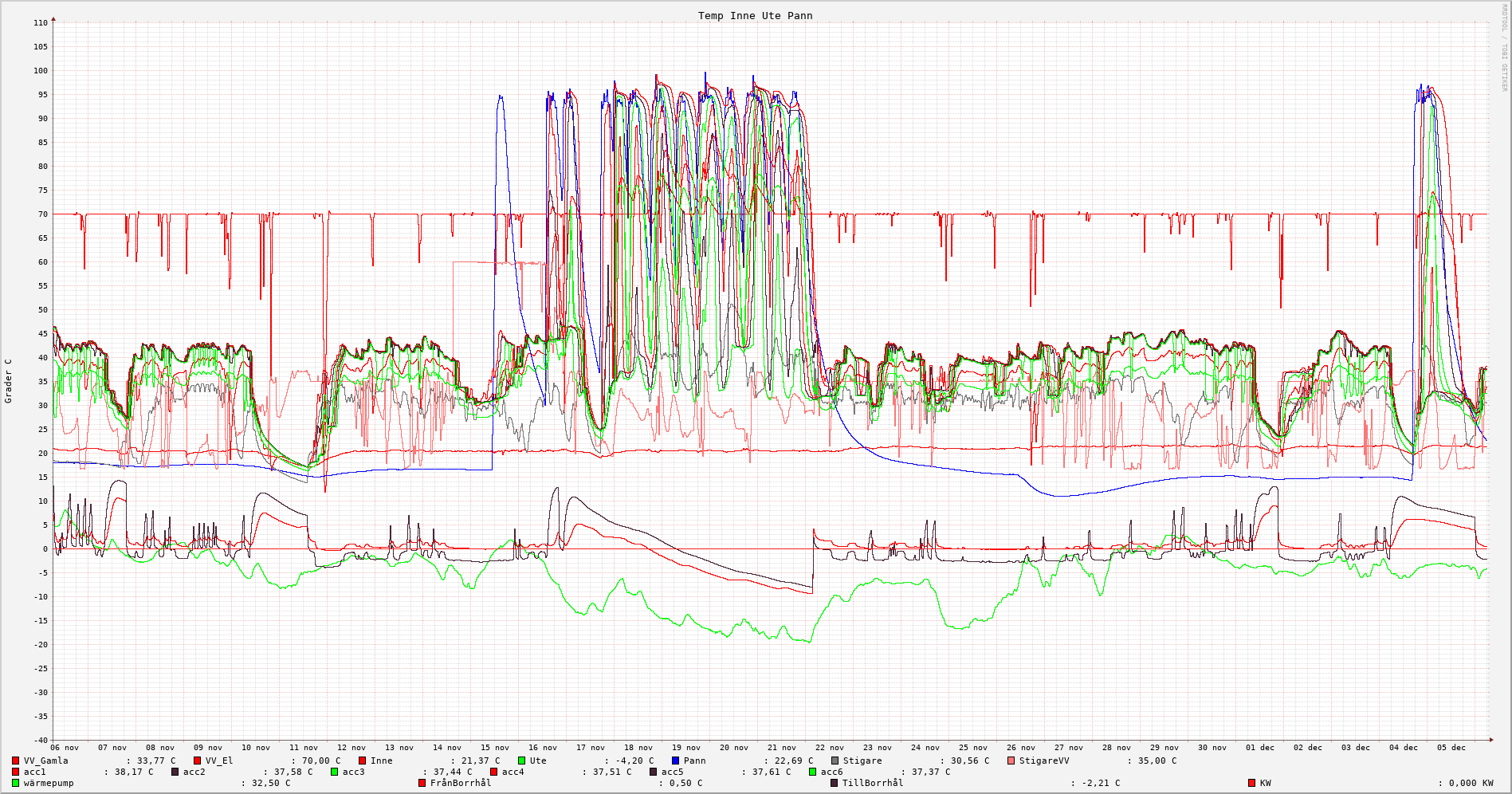Click the pink StigareVV legend swatch
The image size is (1512, 794).
pos(1011,761)
